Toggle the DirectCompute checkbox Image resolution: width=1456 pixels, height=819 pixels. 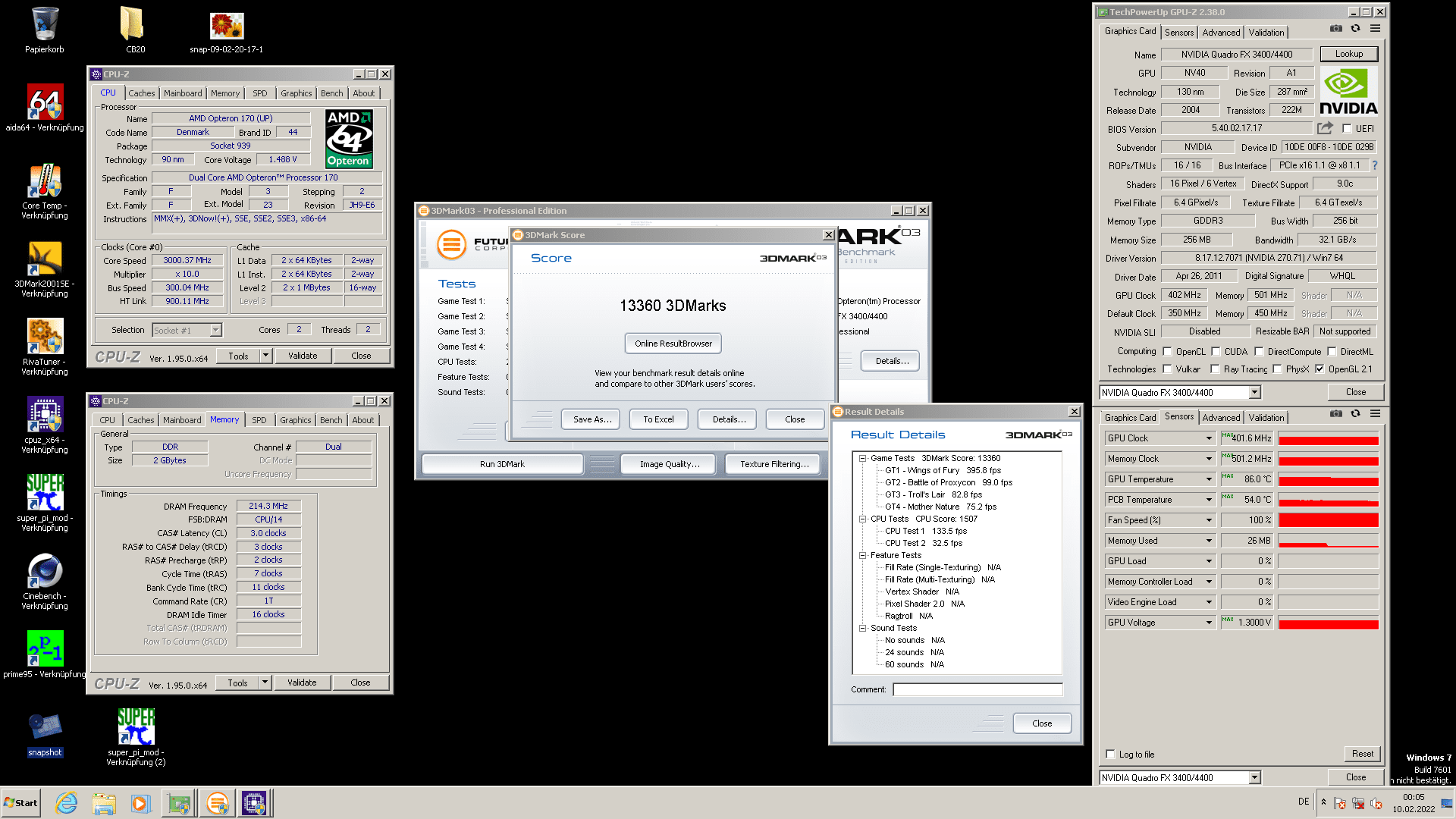tap(1259, 352)
